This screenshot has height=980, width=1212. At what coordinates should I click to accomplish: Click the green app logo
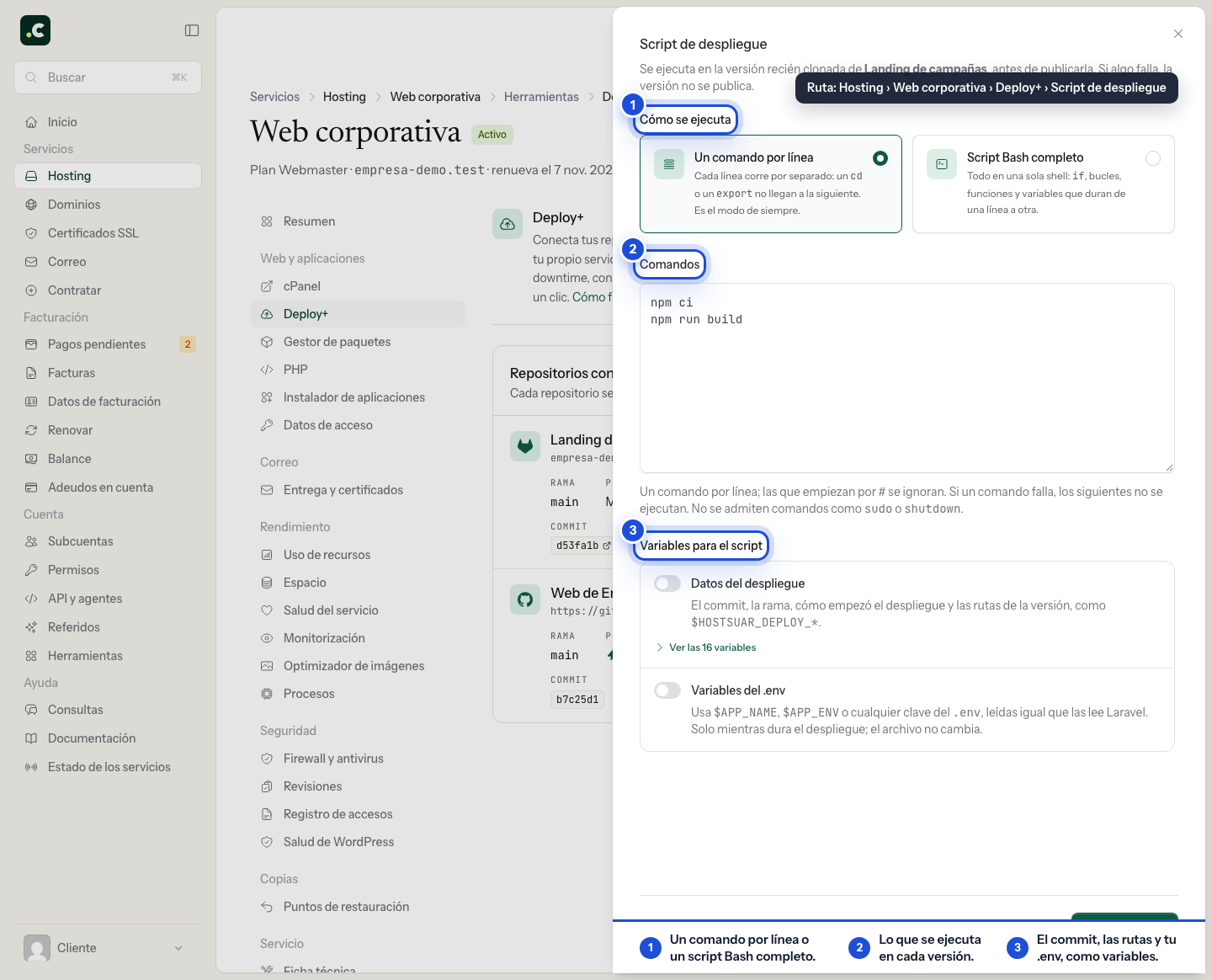point(35,30)
